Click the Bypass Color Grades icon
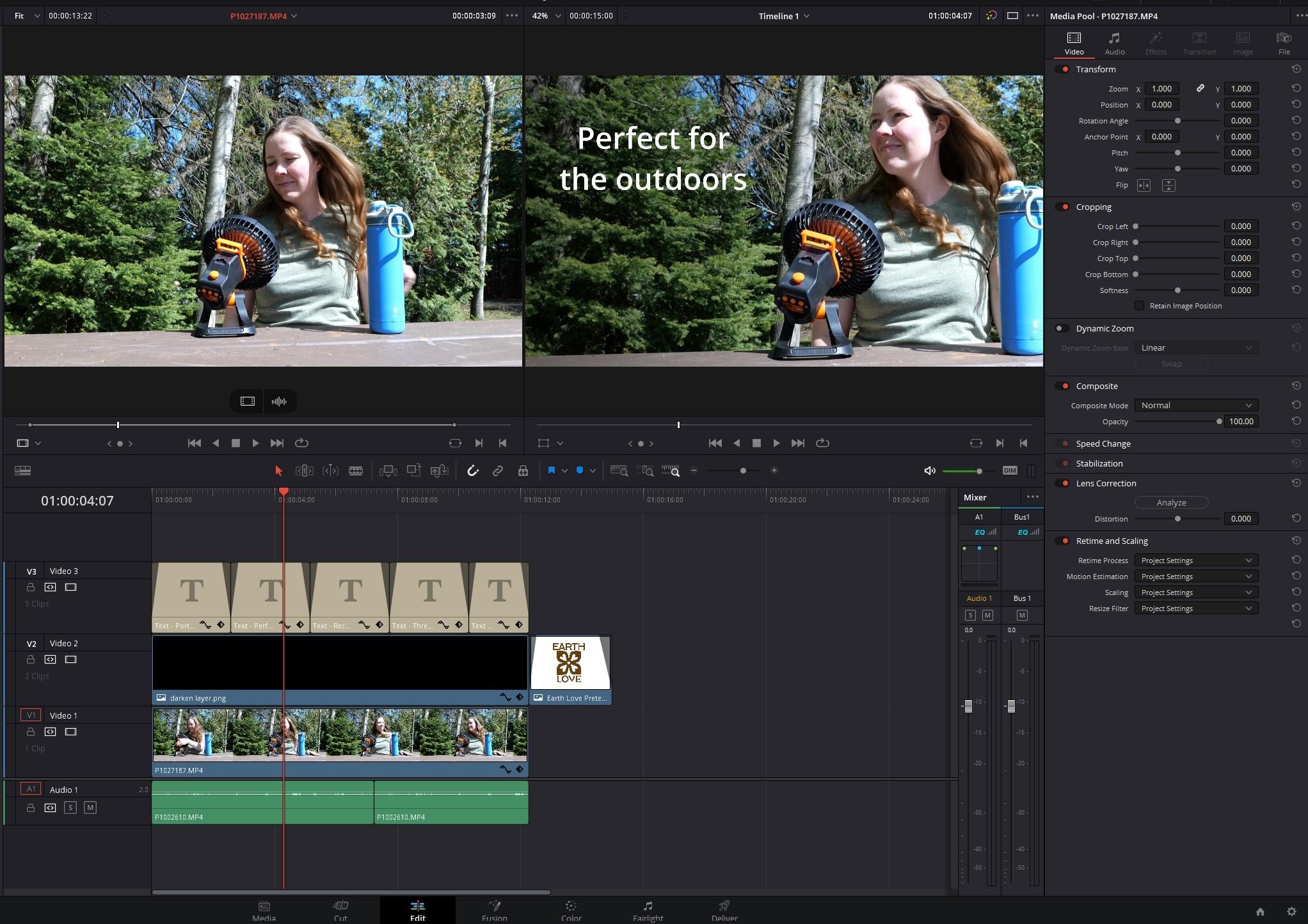1308x924 pixels. pos(991,15)
